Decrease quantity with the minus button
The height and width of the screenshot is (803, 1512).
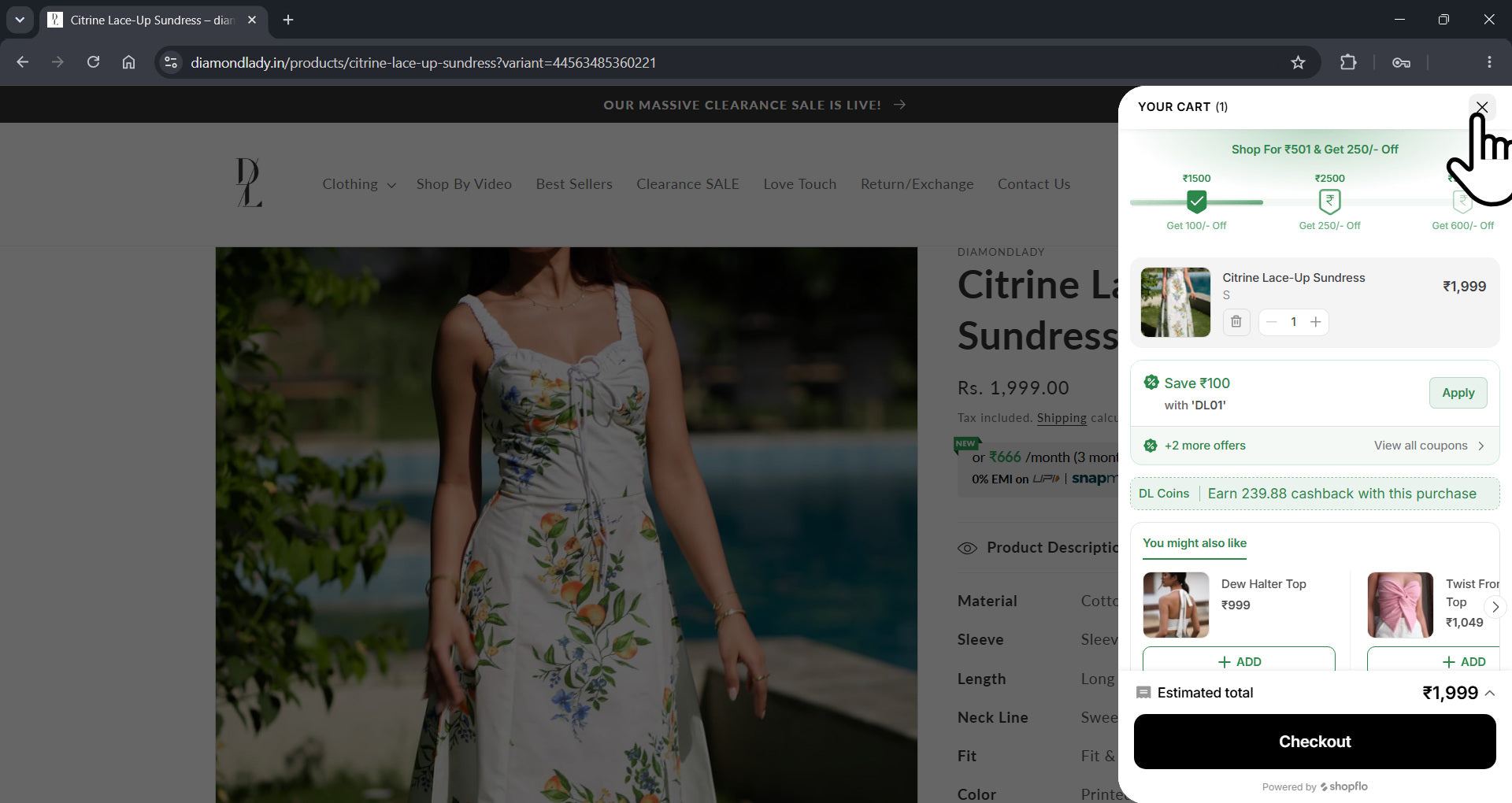[x=1271, y=322]
